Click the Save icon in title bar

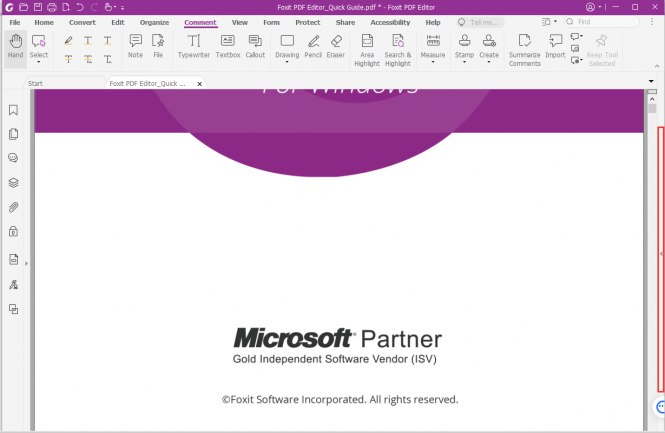point(38,7)
